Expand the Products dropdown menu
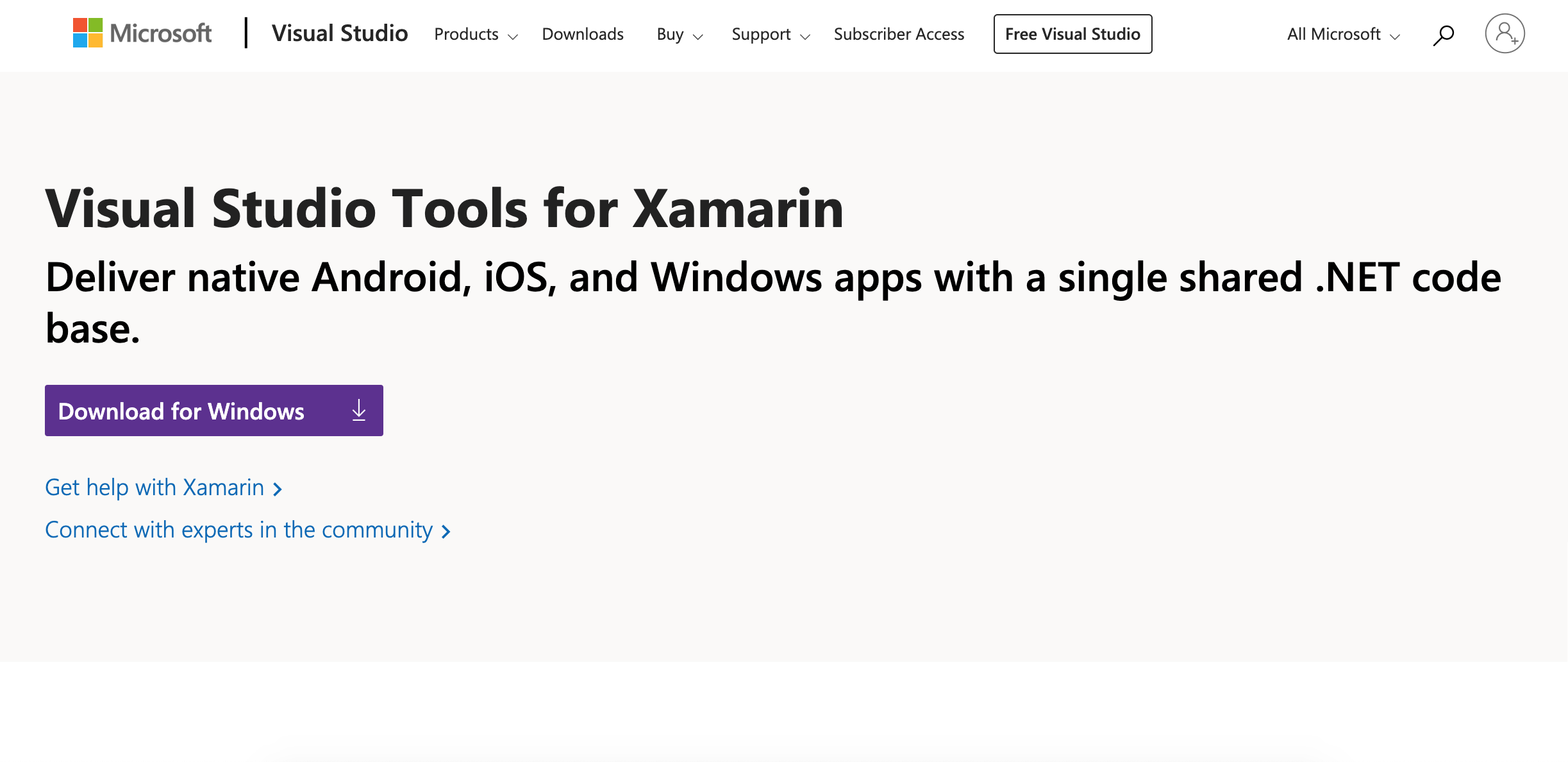 pyautogui.click(x=476, y=35)
